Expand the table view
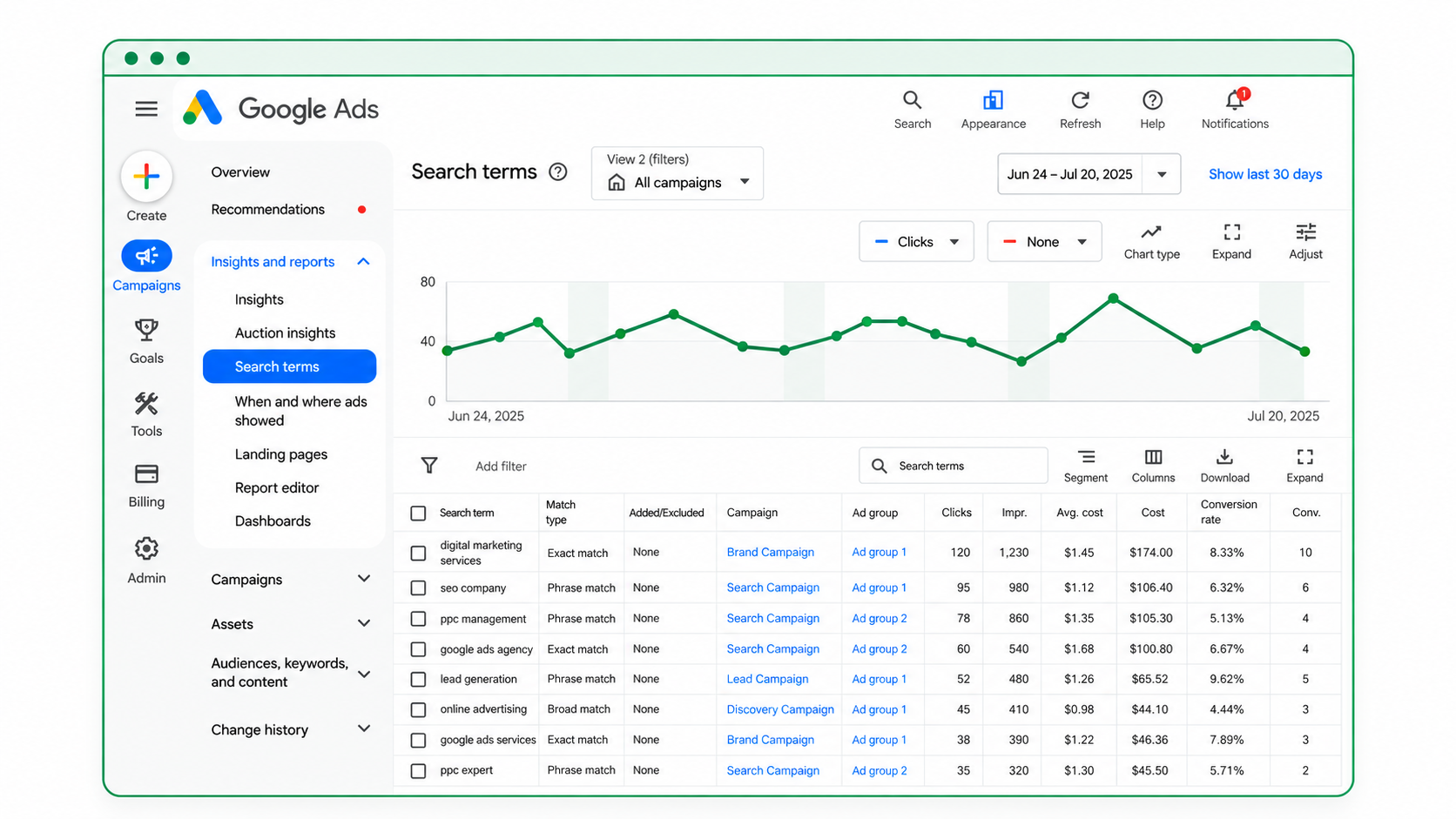This screenshot has height=819, width=1456. pos(1304,467)
